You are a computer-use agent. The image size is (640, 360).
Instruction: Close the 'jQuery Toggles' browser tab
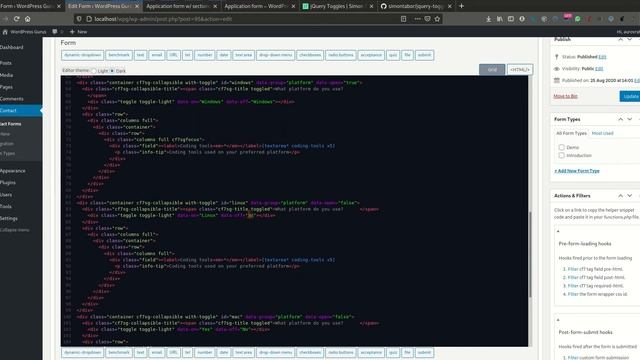pyautogui.click(x=371, y=6)
